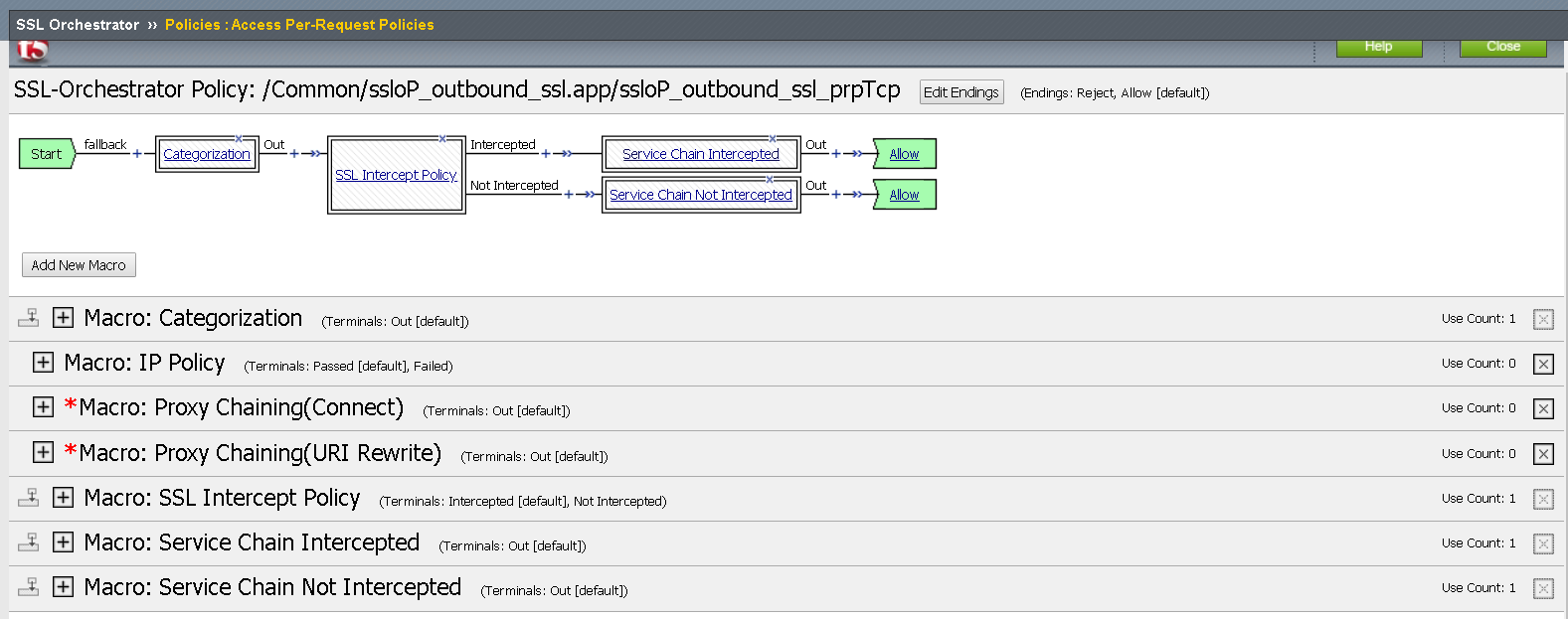Image resolution: width=1568 pixels, height=619 pixels.
Task: Add item on the fallback branch after Start
Action: (137, 154)
